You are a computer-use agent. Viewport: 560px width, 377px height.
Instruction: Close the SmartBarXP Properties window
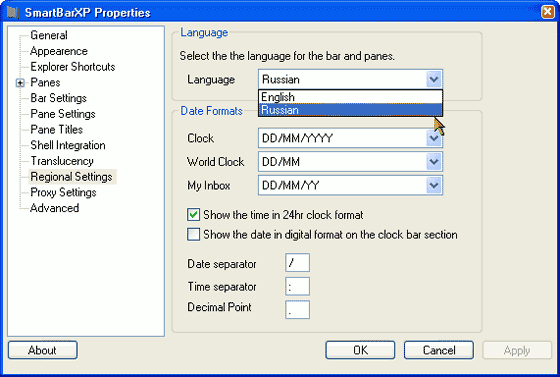[x=548, y=12]
